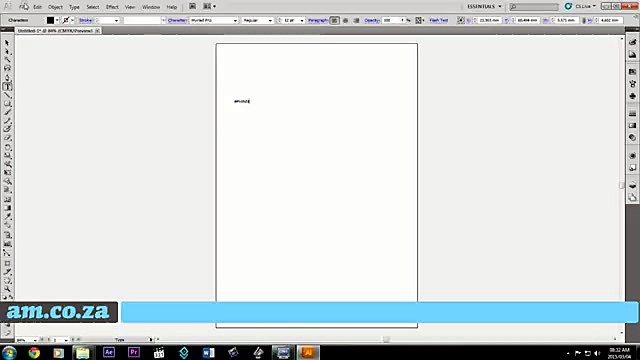640x360 pixels.
Task: Click the reference point icon
Action: point(461,20)
